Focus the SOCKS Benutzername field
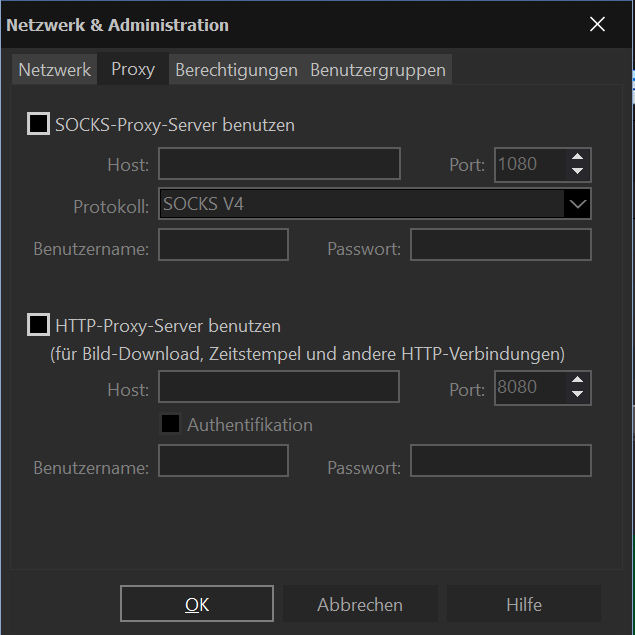Screen dimensions: 635x635 223,245
